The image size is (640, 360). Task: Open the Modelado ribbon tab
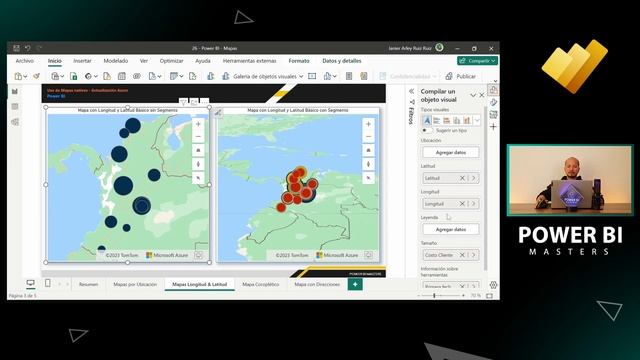pyautogui.click(x=116, y=61)
